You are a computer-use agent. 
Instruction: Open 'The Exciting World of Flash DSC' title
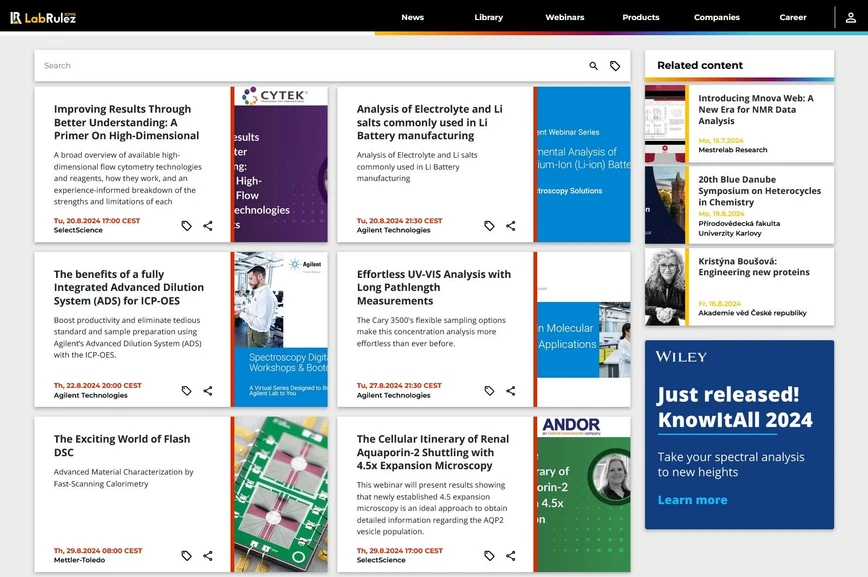tap(122, 446)
